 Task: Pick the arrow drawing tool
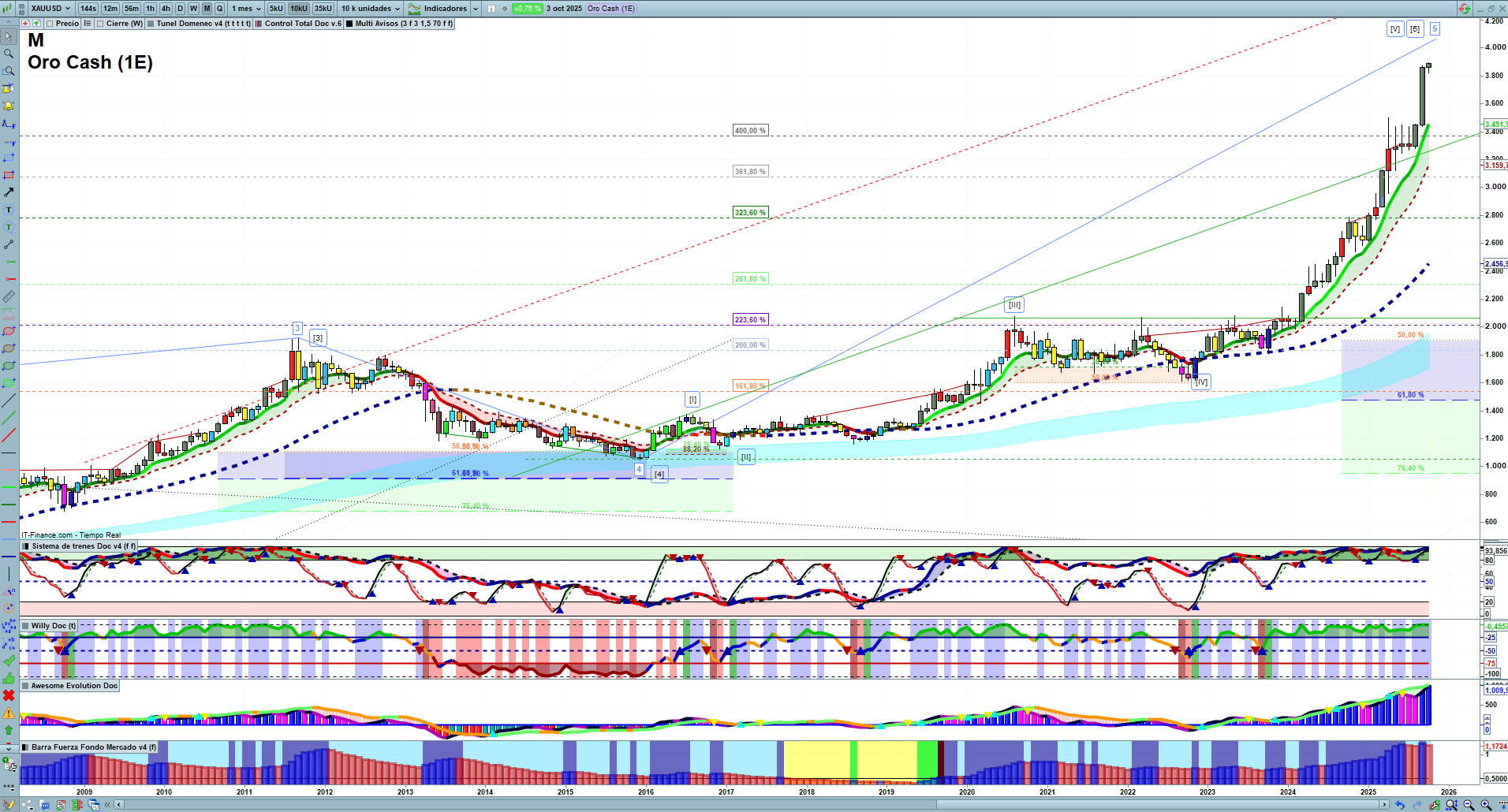pyautogui.click(x=9, y=192)
